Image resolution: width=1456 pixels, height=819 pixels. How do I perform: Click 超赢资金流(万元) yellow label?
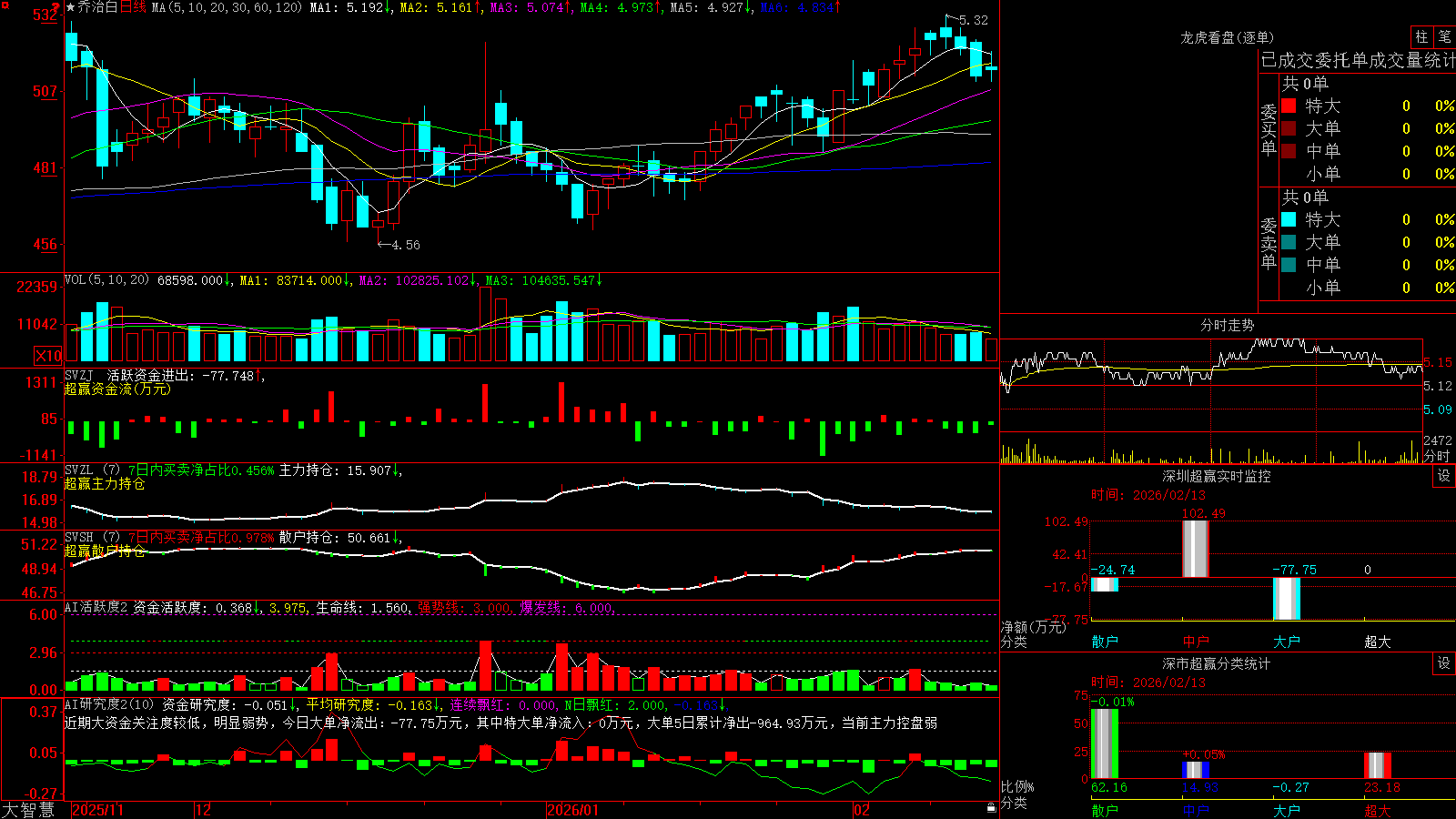tap(117, 389)
